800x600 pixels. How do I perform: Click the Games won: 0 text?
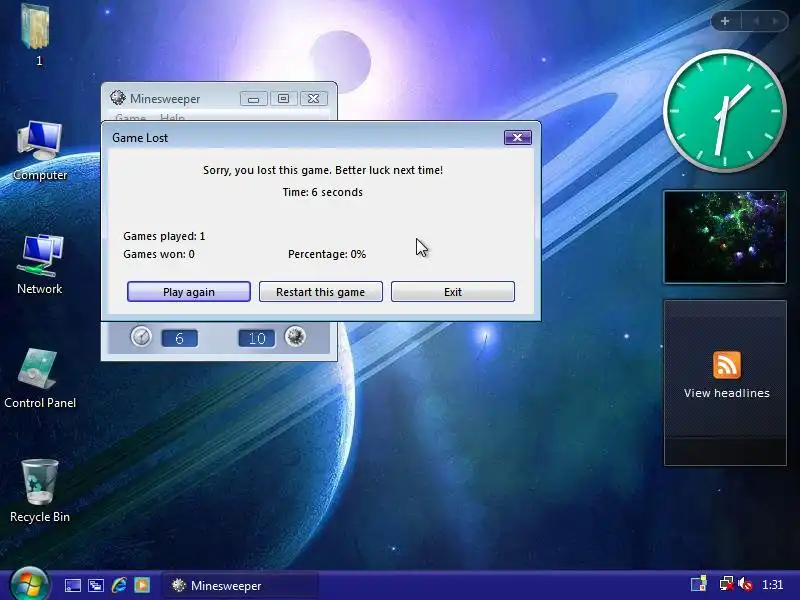pos(159,254)
